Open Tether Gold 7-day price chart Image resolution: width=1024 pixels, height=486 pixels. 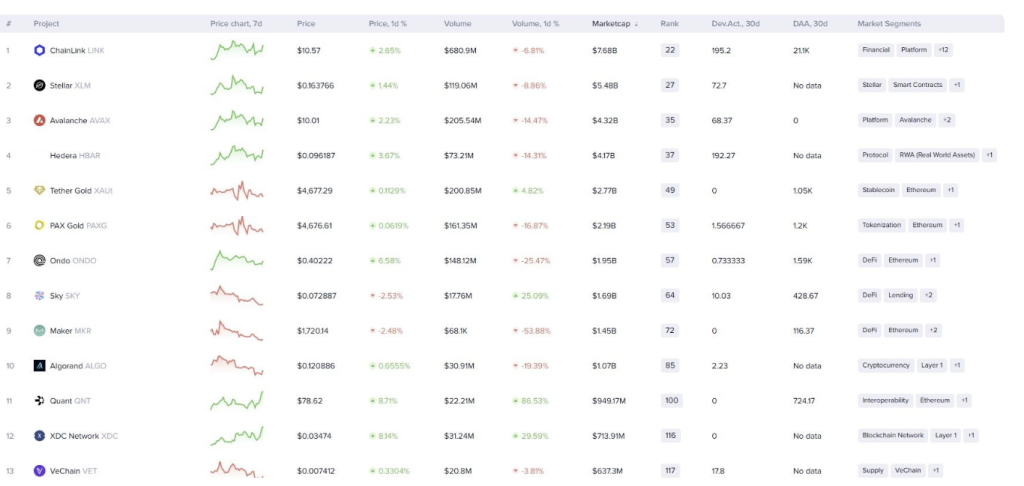[237, 191]
